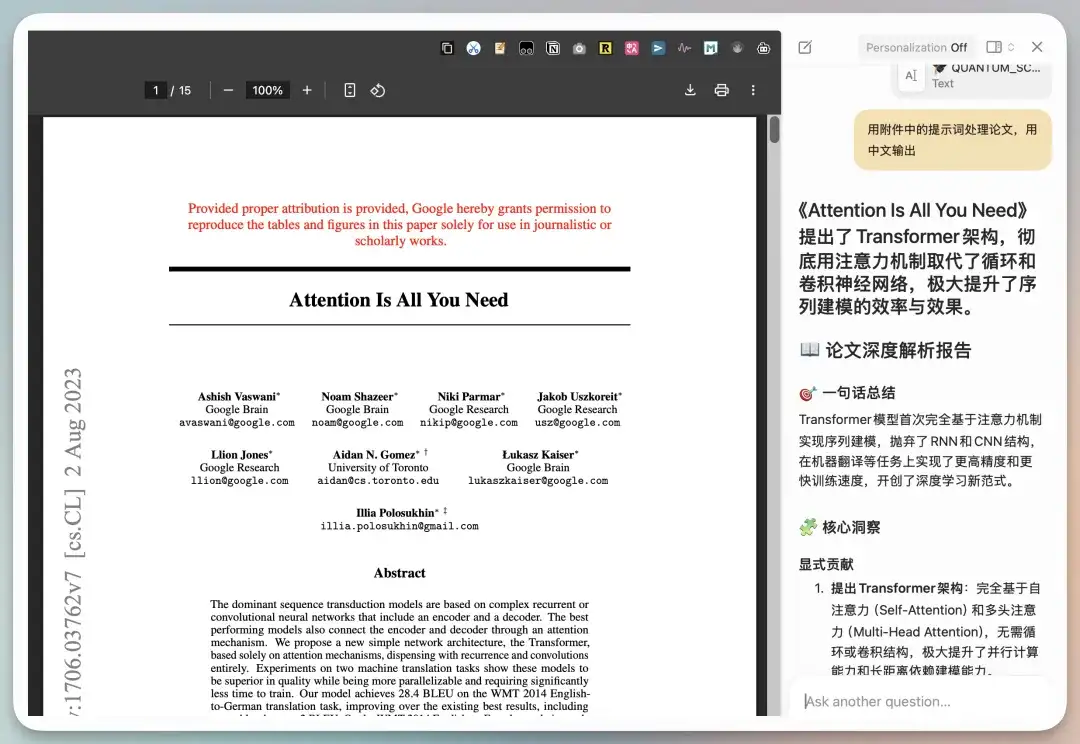Toggle Personalization Off setting
The width and height of the screenshot is (1080, 744).
[916, 48]
